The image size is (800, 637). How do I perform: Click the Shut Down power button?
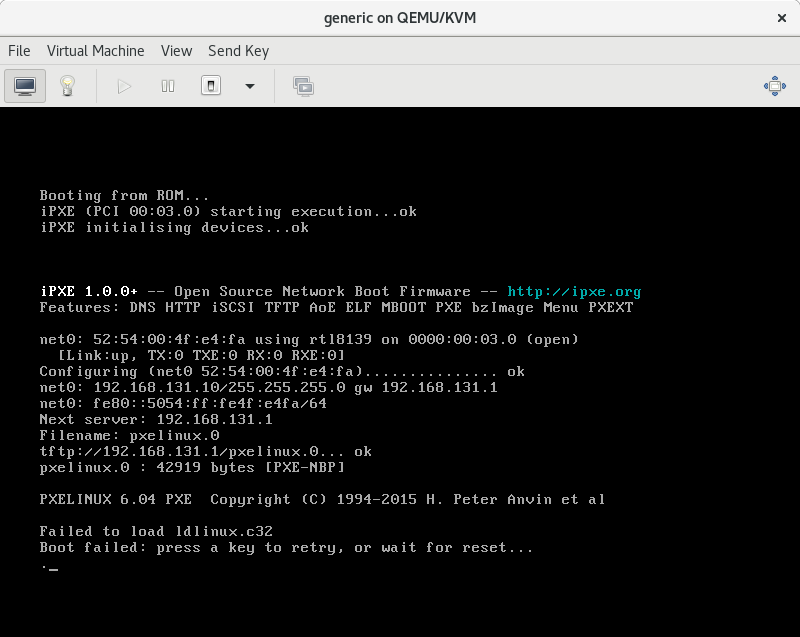[211, 86]
